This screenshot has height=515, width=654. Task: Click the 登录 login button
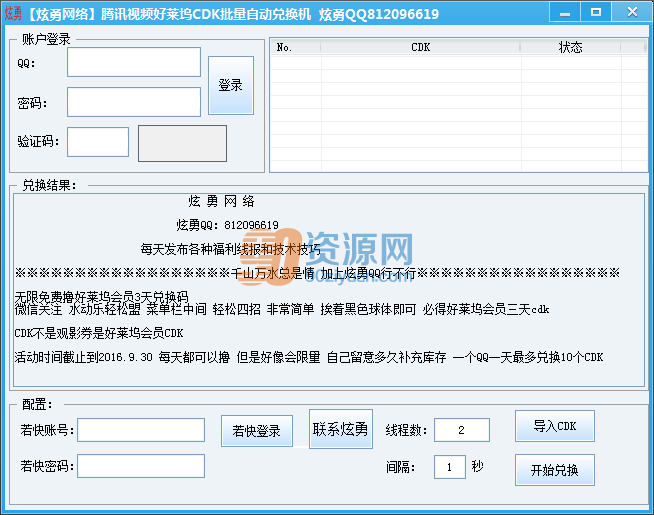tap(231, 85)
